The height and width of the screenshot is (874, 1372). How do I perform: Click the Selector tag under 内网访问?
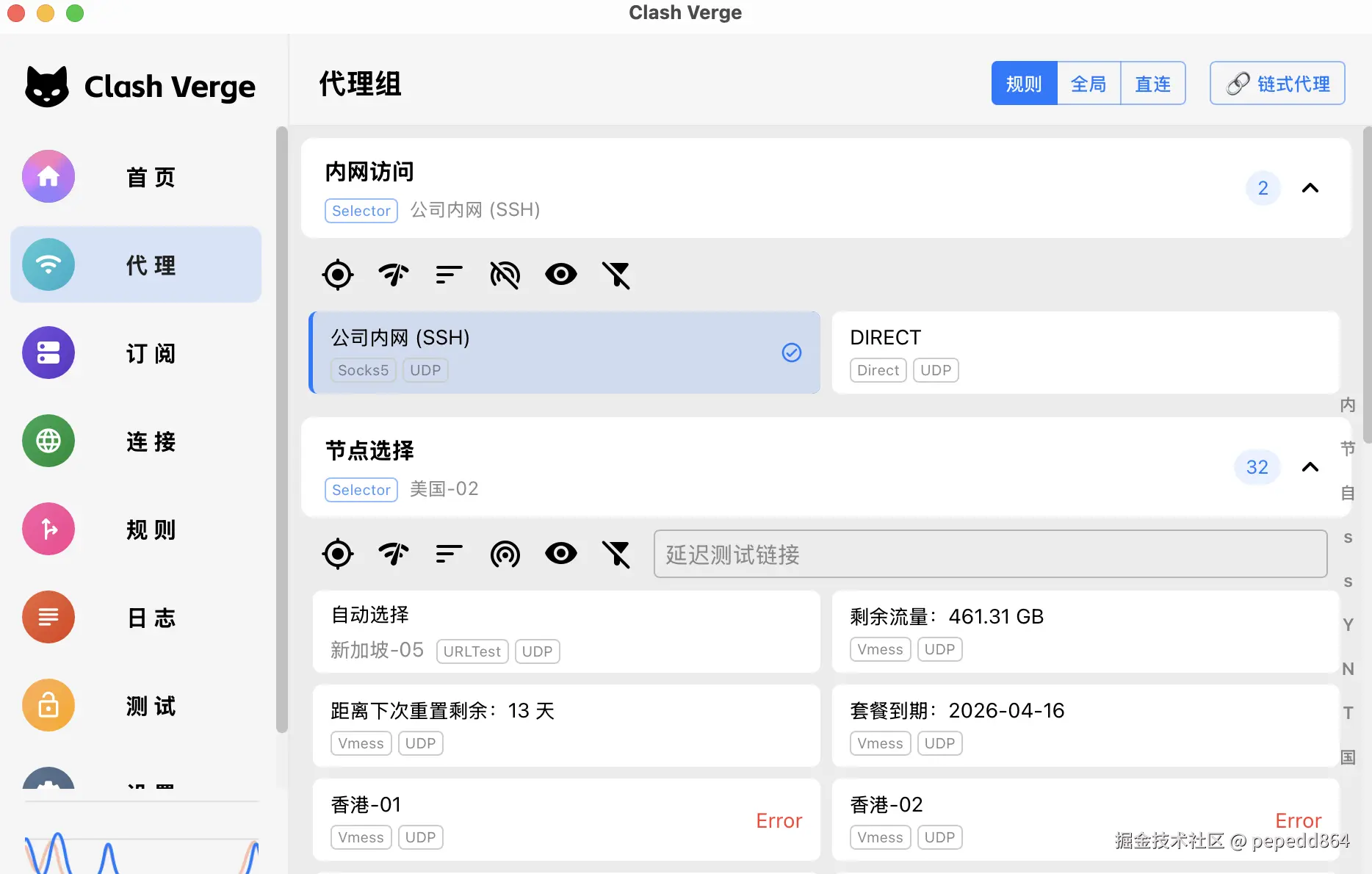361,211
